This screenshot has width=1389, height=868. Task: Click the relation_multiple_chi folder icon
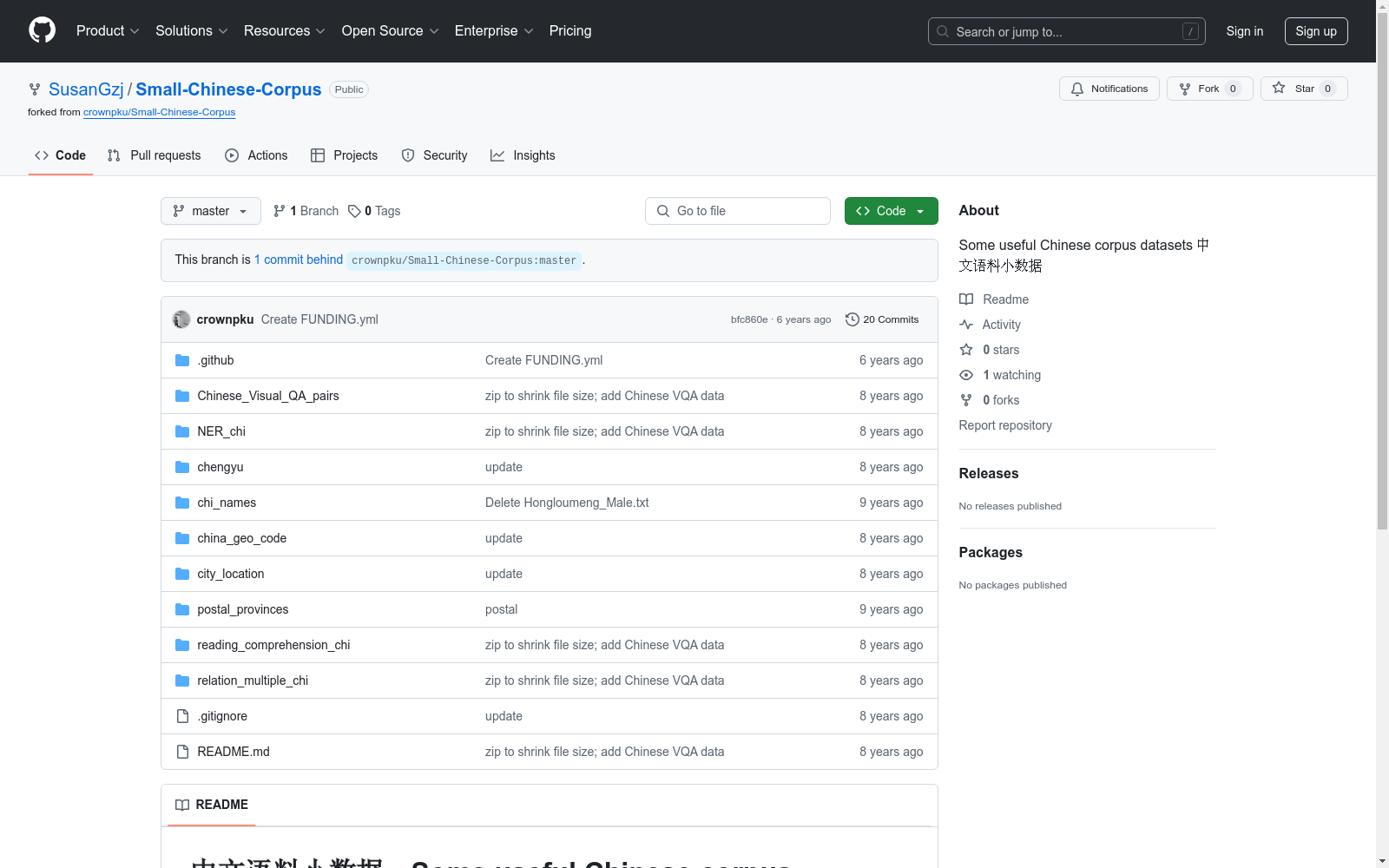182,681
